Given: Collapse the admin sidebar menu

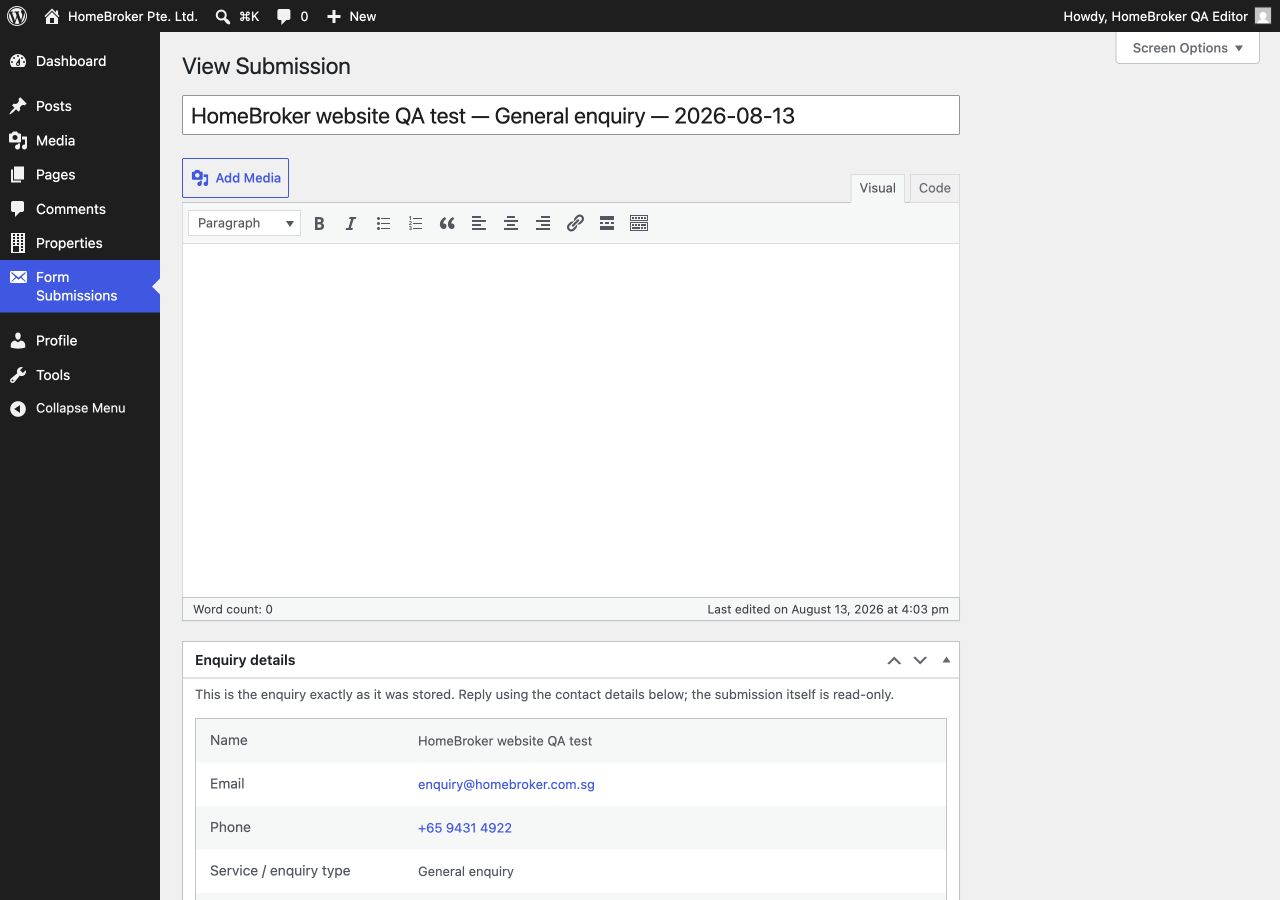Looking at the screenshot, I should click(x=80, y=408).
